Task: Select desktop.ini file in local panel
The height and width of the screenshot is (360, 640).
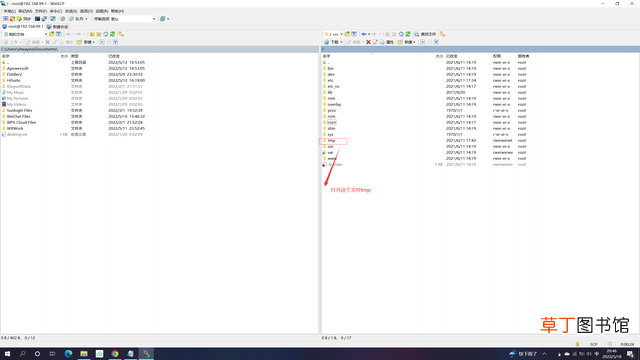Action: 17,134
